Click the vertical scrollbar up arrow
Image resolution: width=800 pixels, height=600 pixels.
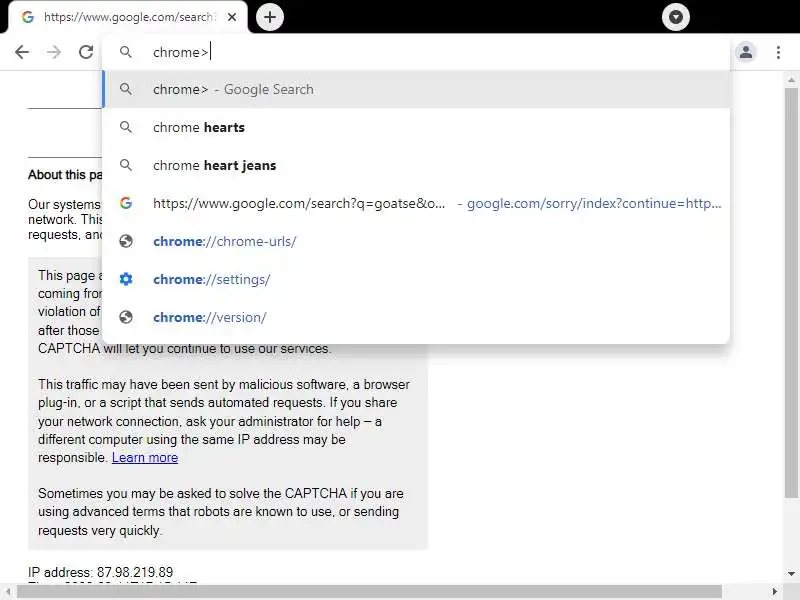(x=791, y=80)
